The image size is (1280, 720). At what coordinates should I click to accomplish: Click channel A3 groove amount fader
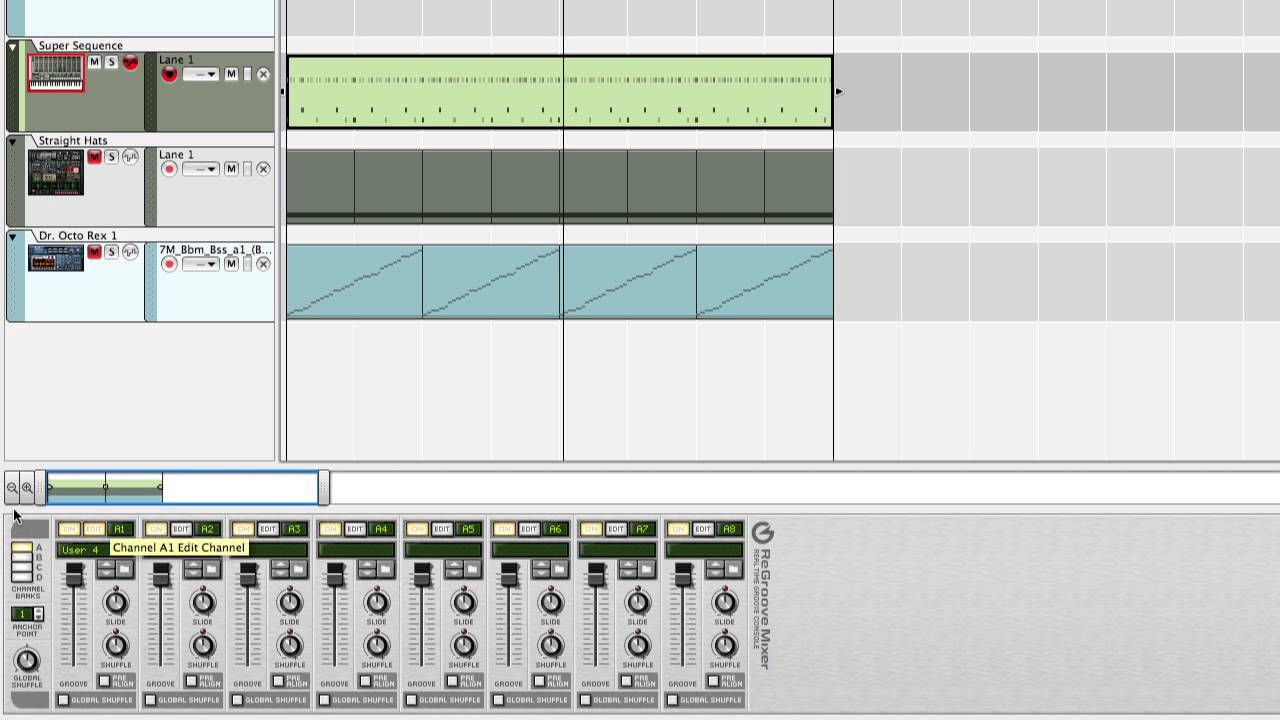pyautogui.click(x=248, y=575)
